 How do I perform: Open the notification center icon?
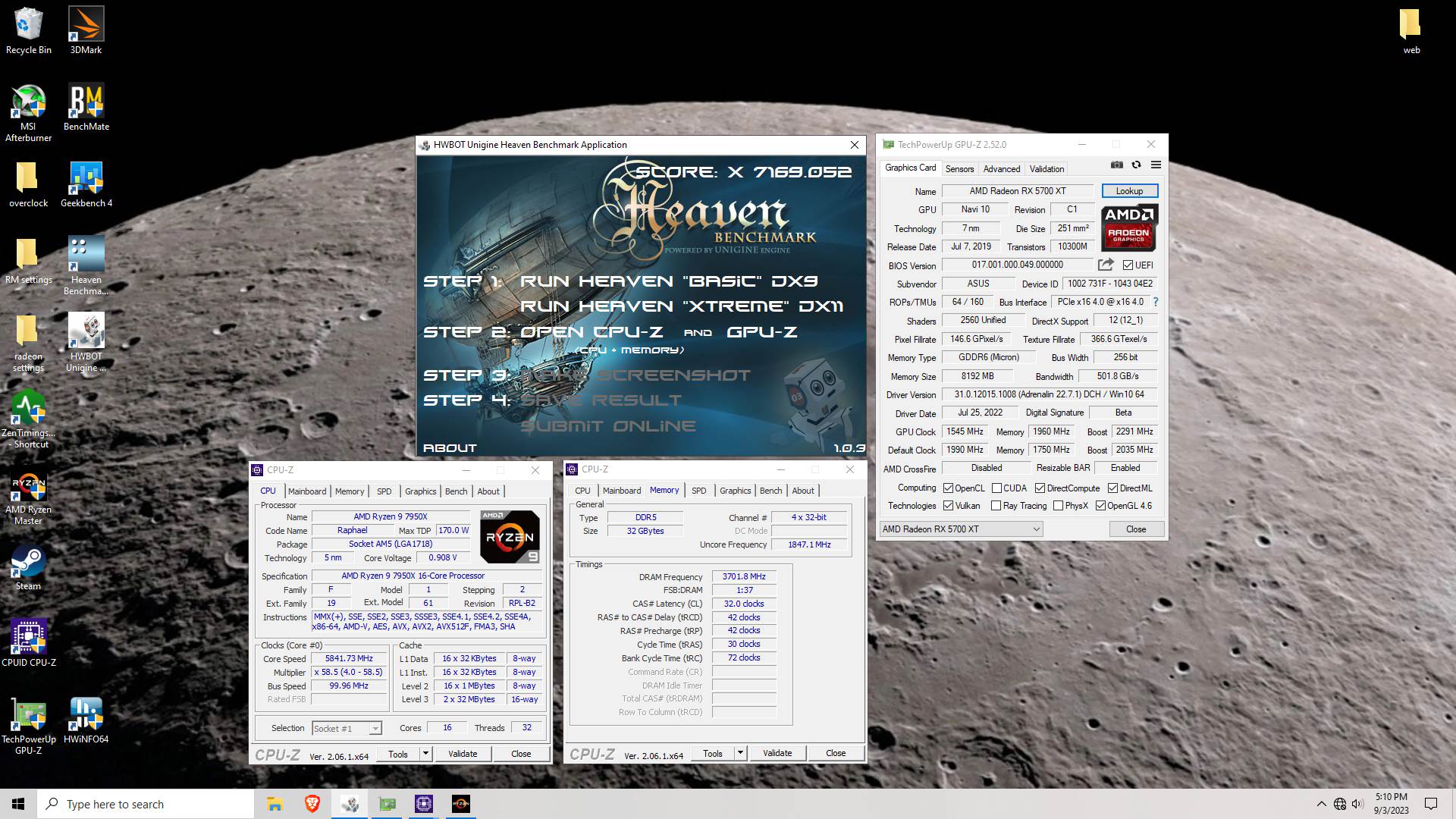(1430, 804)
